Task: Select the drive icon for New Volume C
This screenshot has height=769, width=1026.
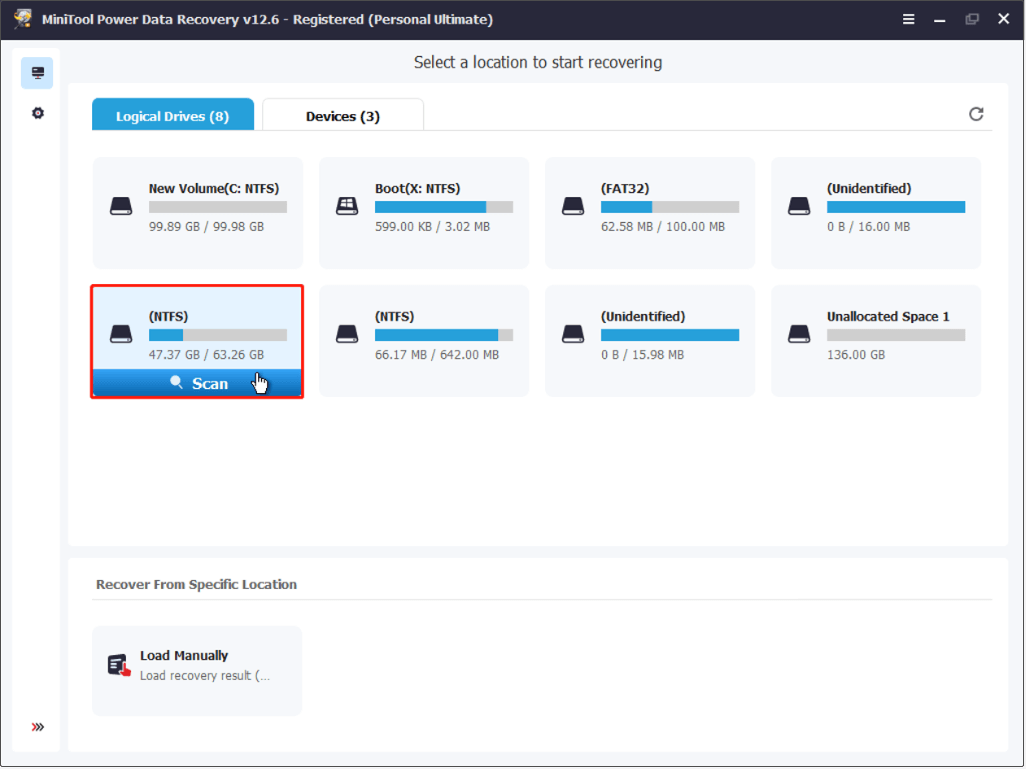Action: point(121,206)
